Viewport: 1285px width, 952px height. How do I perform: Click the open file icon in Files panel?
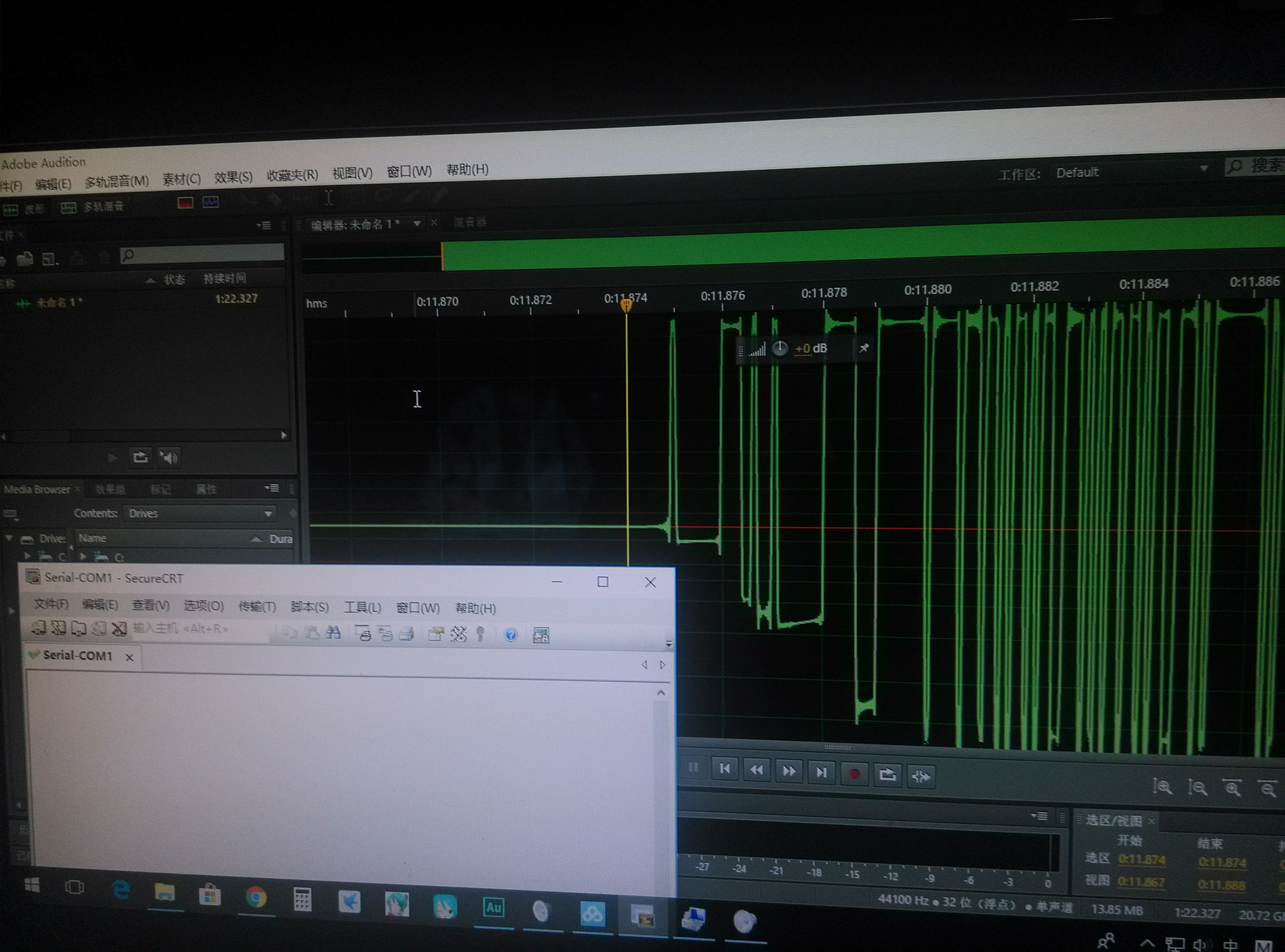pos(25,258)
